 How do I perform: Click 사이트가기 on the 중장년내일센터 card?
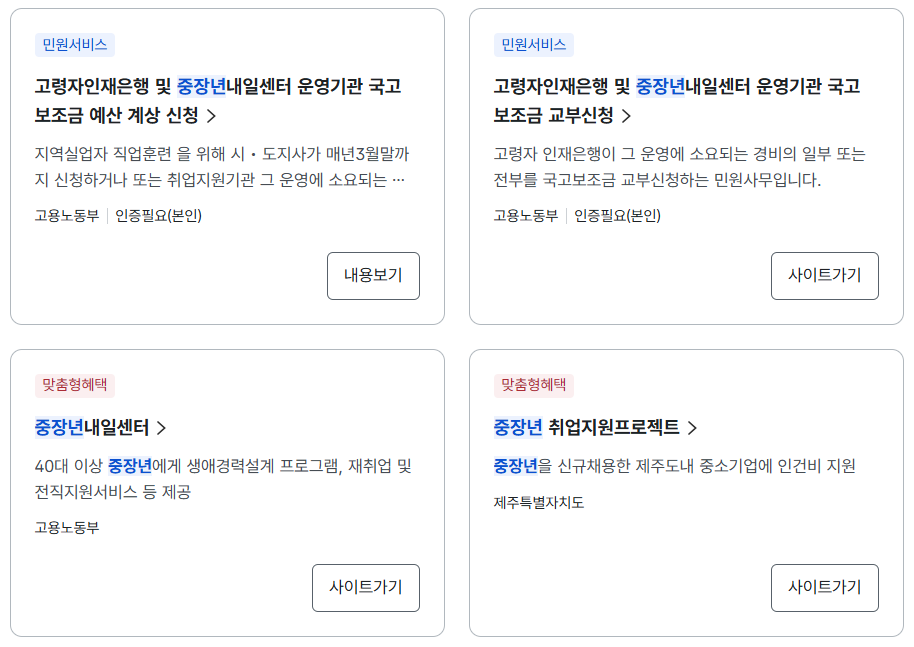tap(366, 588)
